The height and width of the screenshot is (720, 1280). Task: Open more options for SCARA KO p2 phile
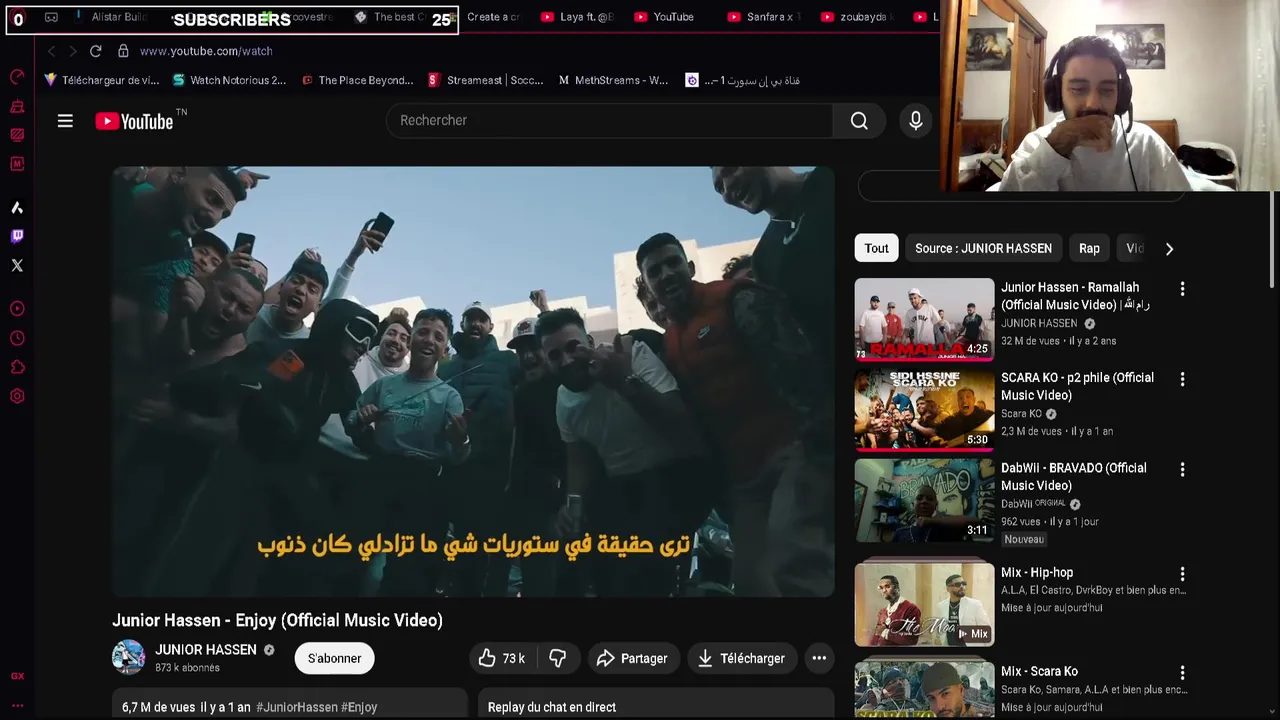tap(1182, 379)
